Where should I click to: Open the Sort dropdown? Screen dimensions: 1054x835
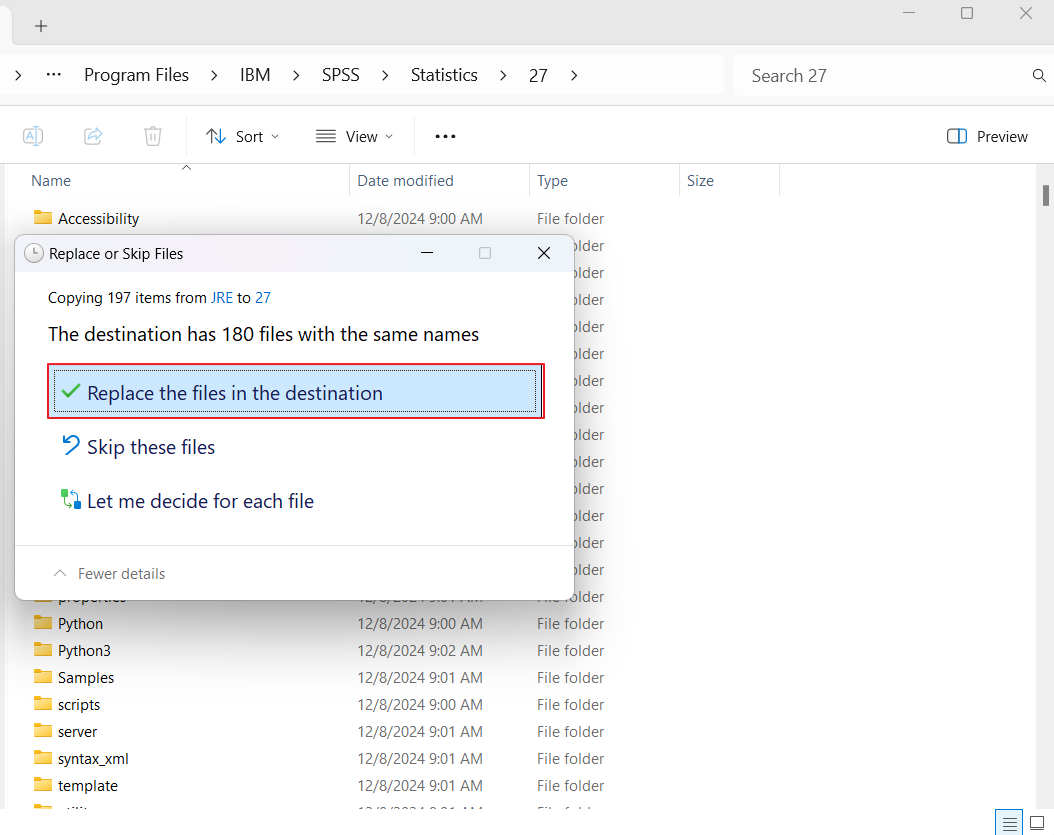coord(241,136)
